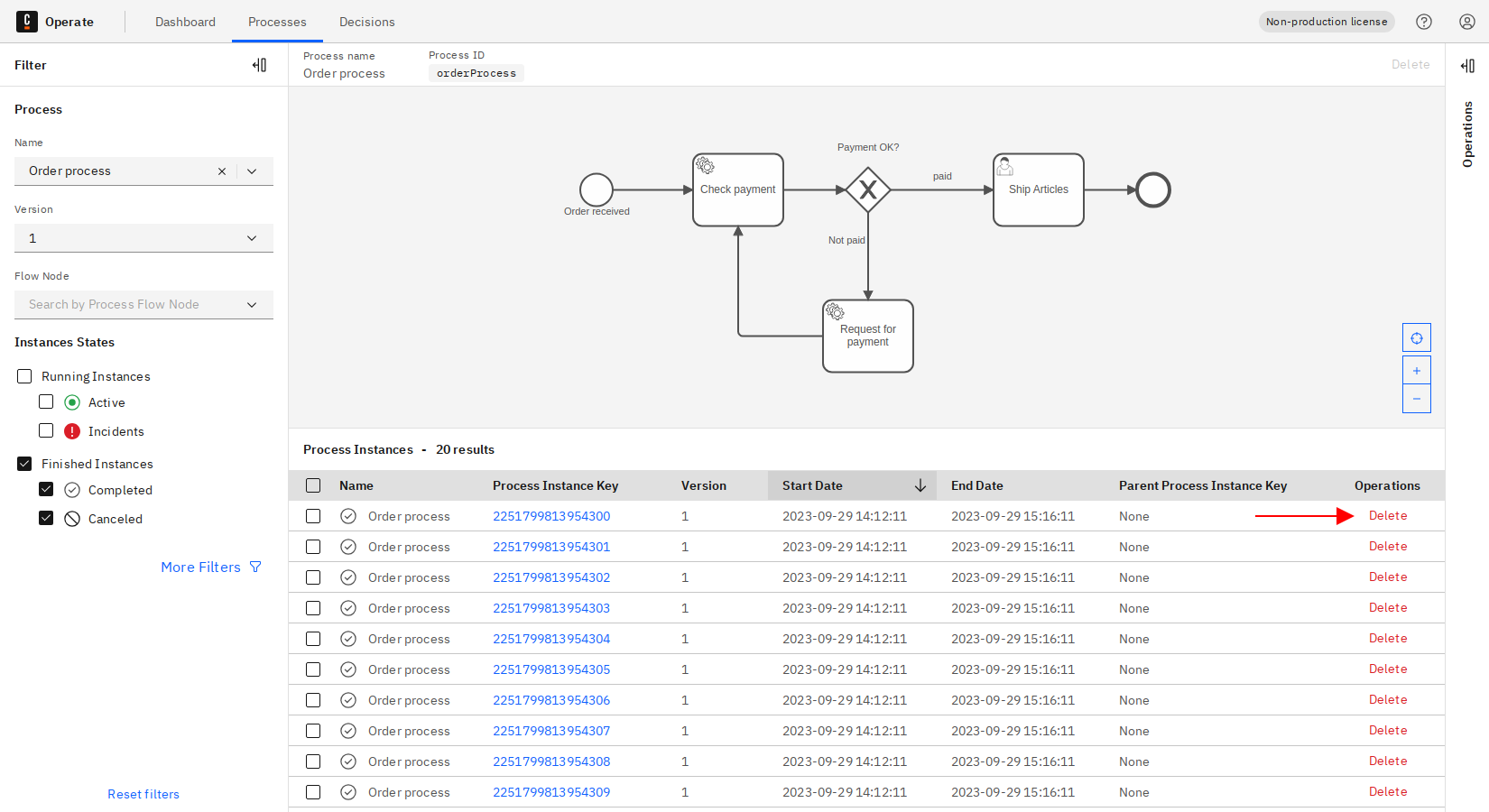Image resolution: width=1489 pixels, height=812 pixels.
Task: Go to the Decisions tab
Action: [366, 22]
